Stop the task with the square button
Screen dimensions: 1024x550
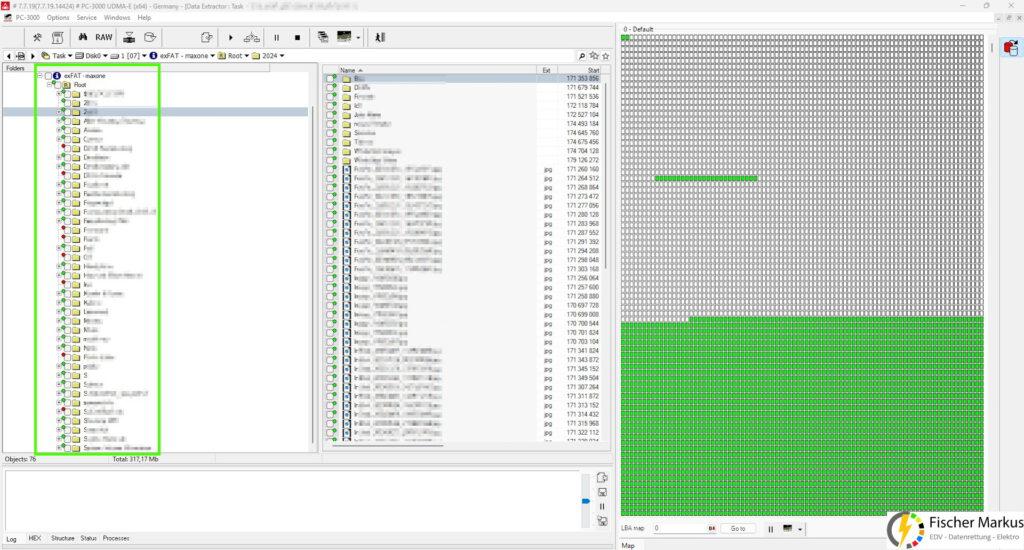tap(297, 37)
